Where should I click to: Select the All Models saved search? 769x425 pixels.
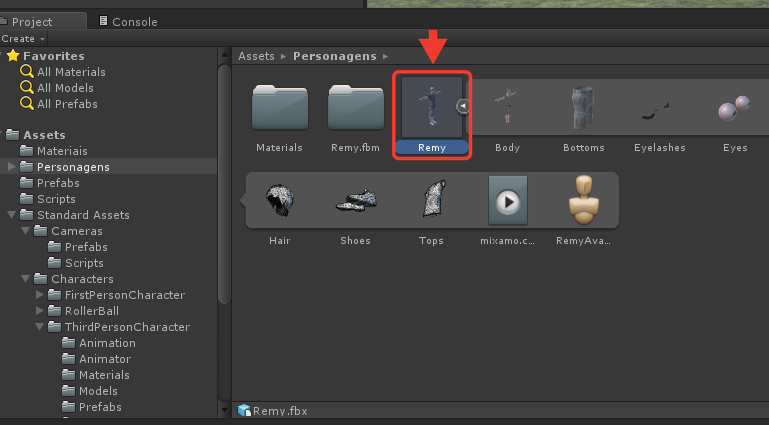(x=57, y=88)
